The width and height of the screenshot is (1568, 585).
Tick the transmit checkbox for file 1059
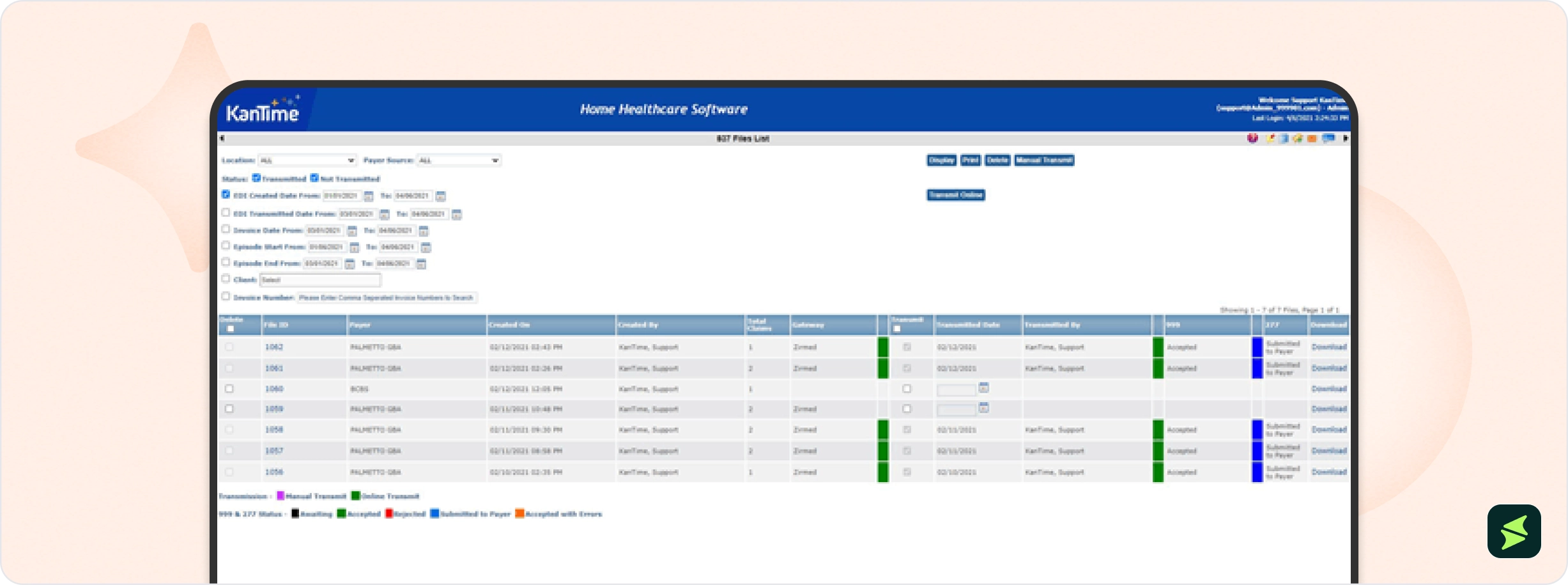click(x=907, y=409)
